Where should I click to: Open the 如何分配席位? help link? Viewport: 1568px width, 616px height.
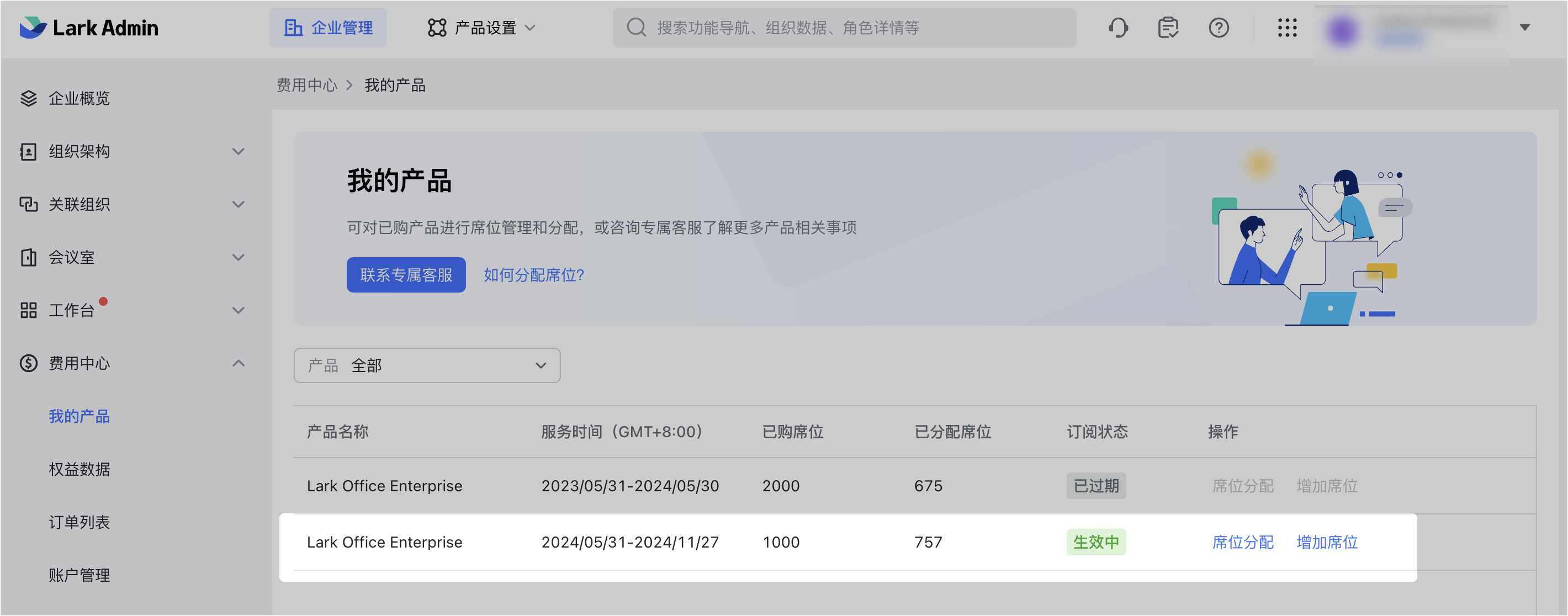point(534,274)
